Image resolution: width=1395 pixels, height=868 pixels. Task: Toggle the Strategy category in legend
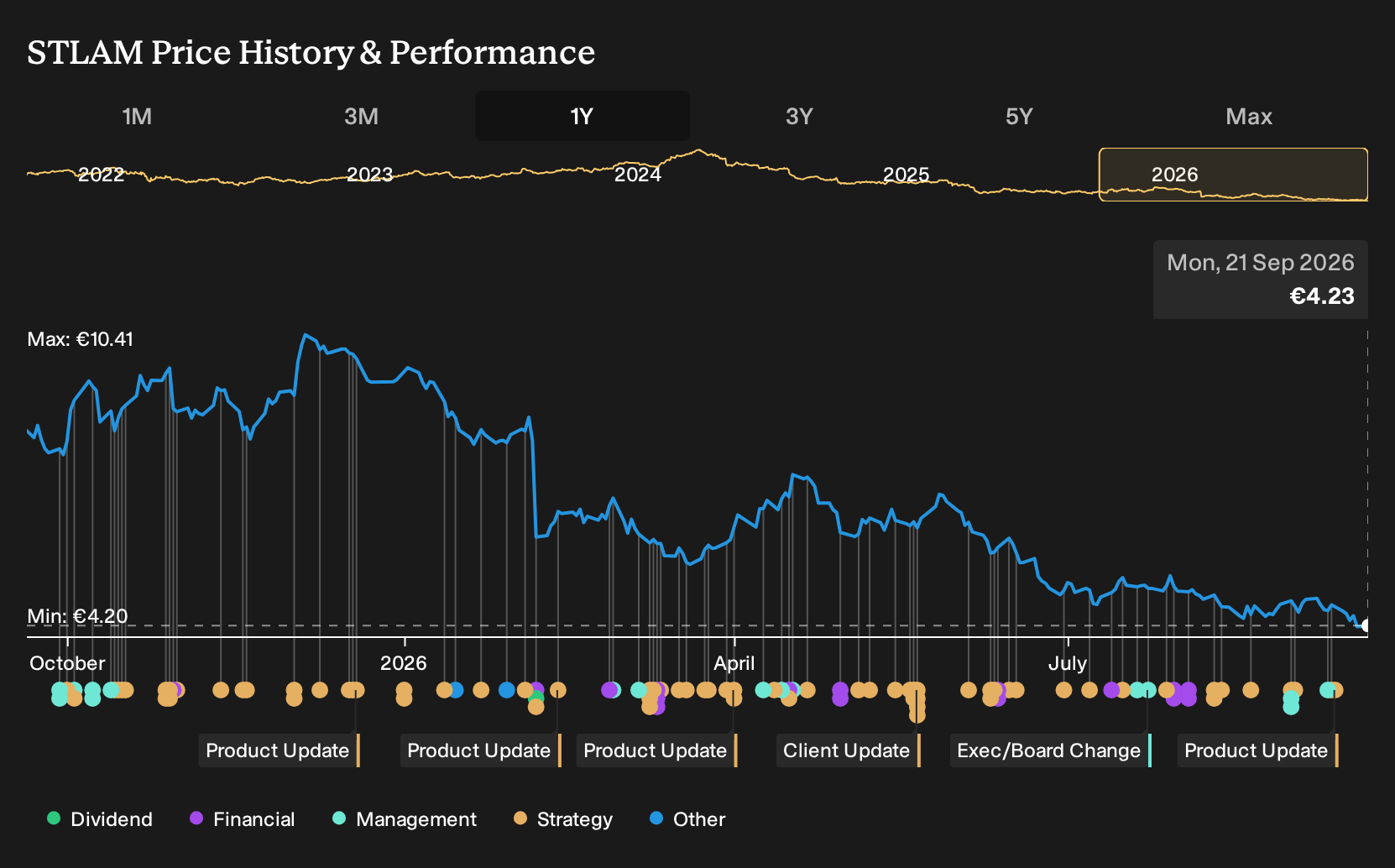point(563,819)
